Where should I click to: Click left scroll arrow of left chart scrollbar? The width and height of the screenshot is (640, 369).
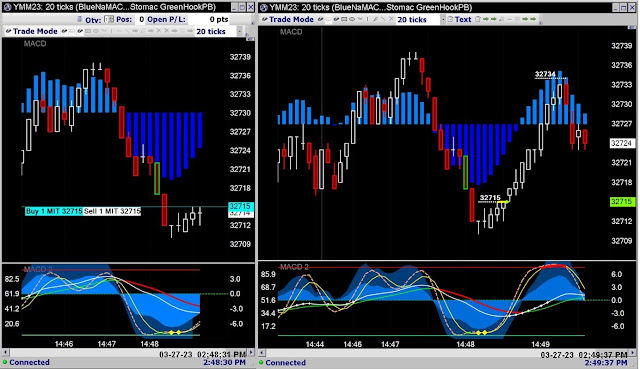point(5,353)
